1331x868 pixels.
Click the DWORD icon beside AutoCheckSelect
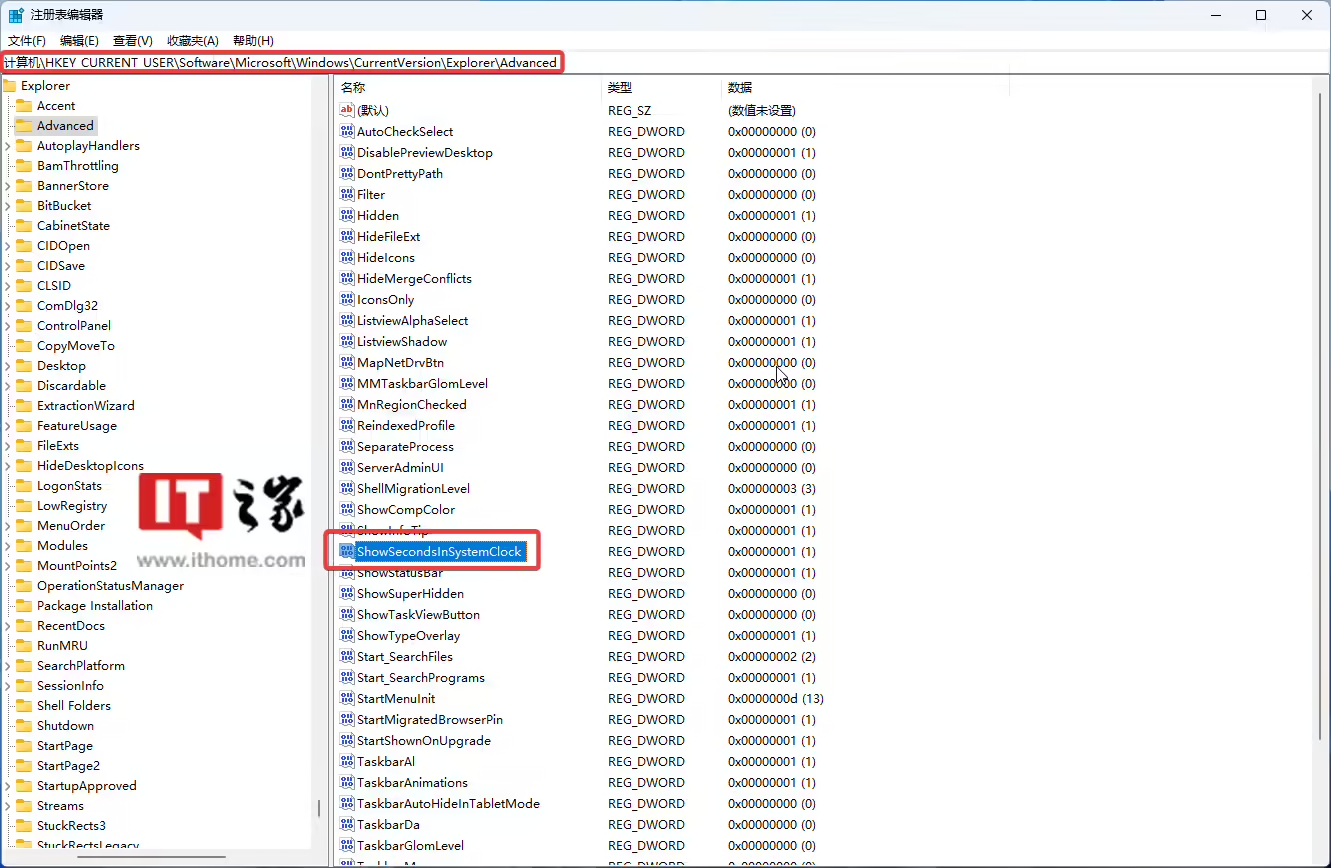347,131
